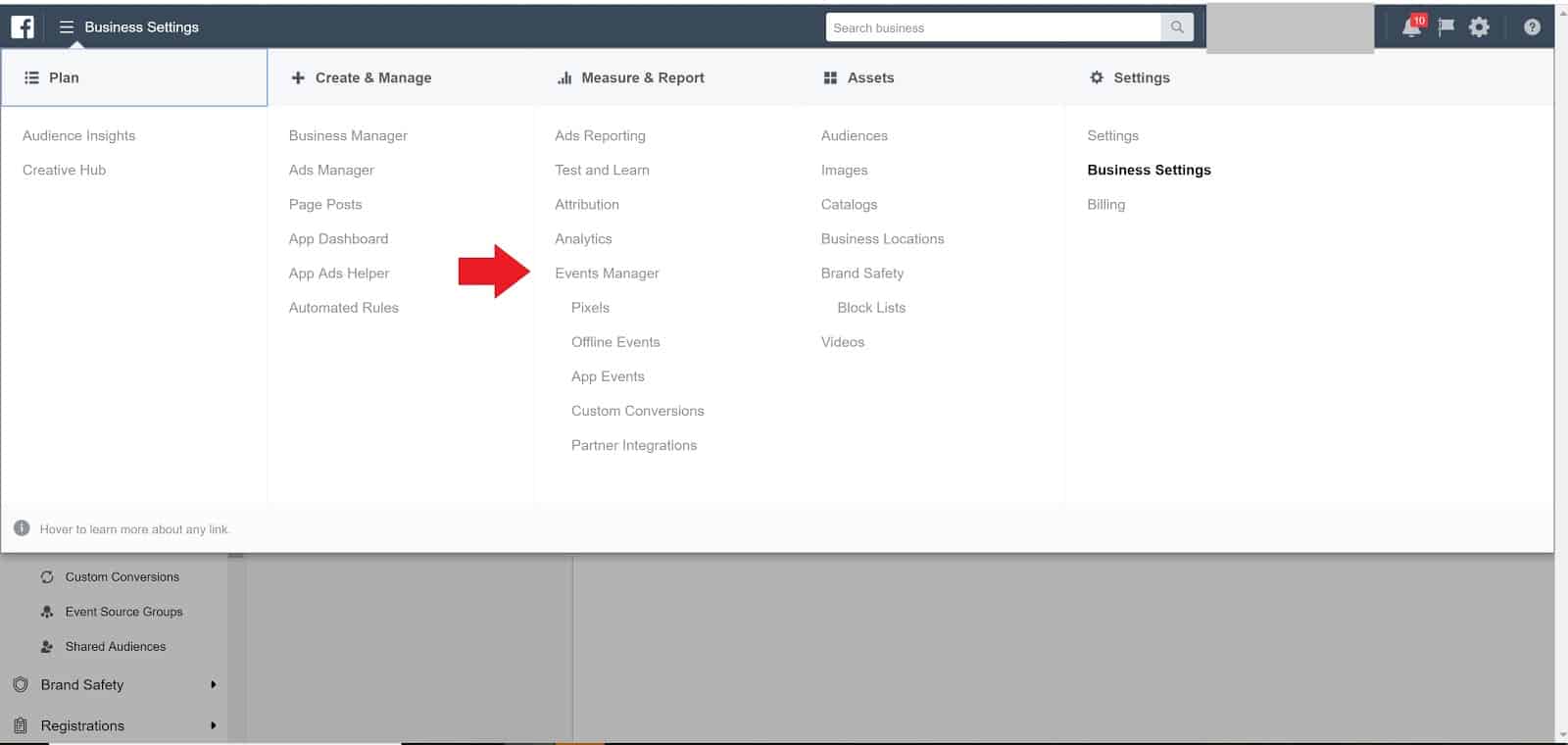Click the Custom Conversions sidebar icon
This screenshot has height=745, width=1568.
(47, 577)
